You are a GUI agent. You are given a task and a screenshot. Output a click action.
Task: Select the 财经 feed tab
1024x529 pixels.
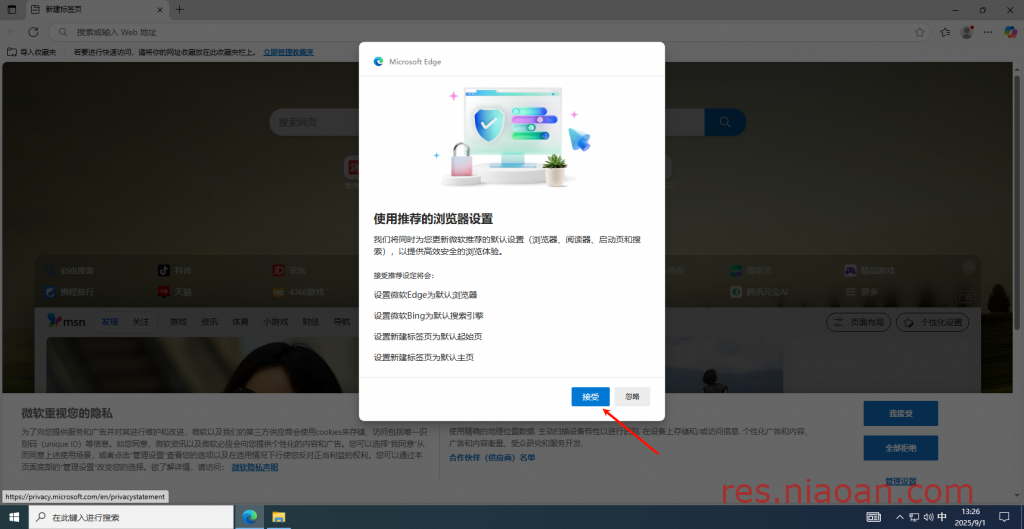[x=310, y=322]
